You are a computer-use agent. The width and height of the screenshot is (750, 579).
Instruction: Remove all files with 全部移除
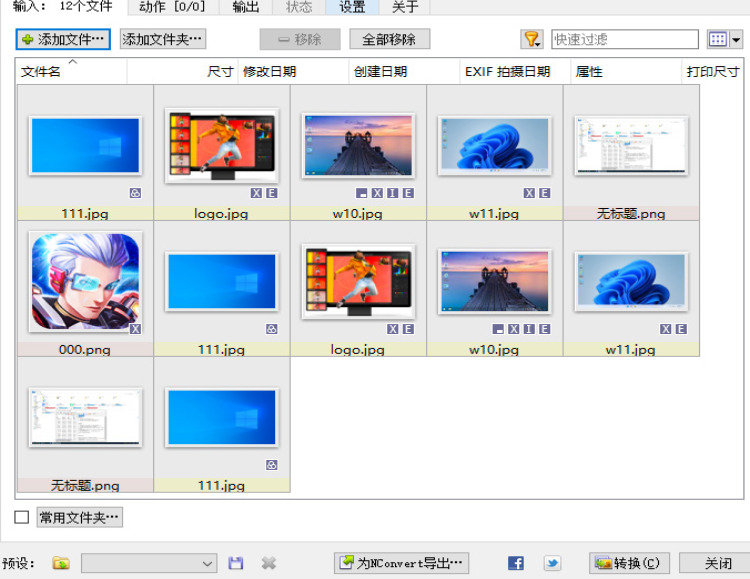(389, 39)
